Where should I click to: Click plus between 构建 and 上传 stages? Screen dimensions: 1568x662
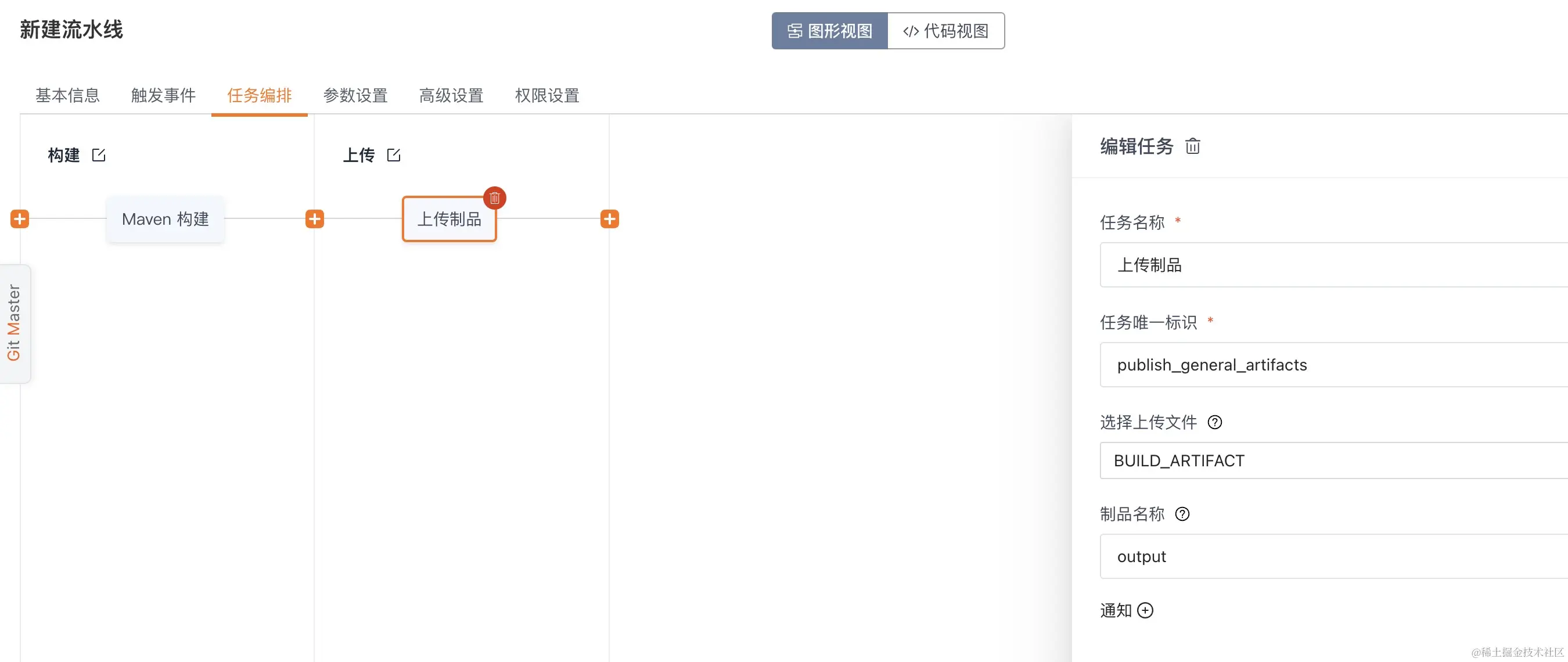coord(315,219)
